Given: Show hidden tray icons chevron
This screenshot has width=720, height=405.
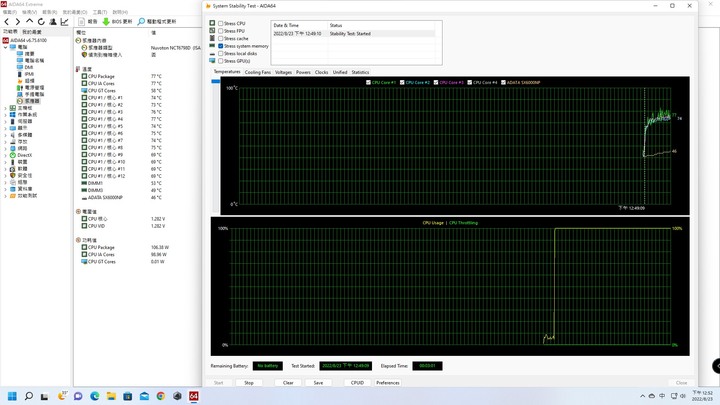Looking at the screenshot, I should [x=642, y=396].
